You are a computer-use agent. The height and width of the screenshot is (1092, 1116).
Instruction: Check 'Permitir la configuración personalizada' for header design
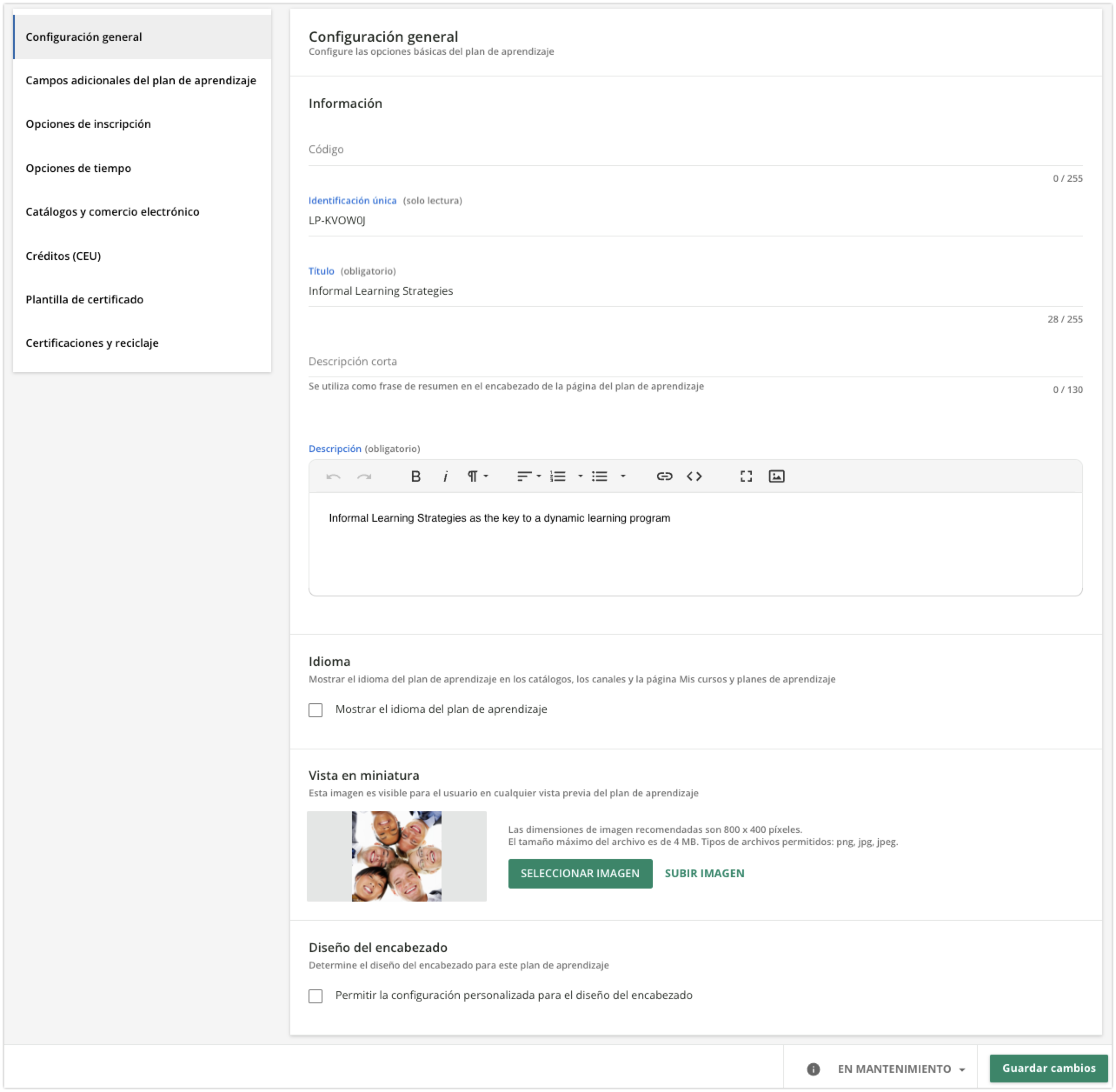pos(316,995)
